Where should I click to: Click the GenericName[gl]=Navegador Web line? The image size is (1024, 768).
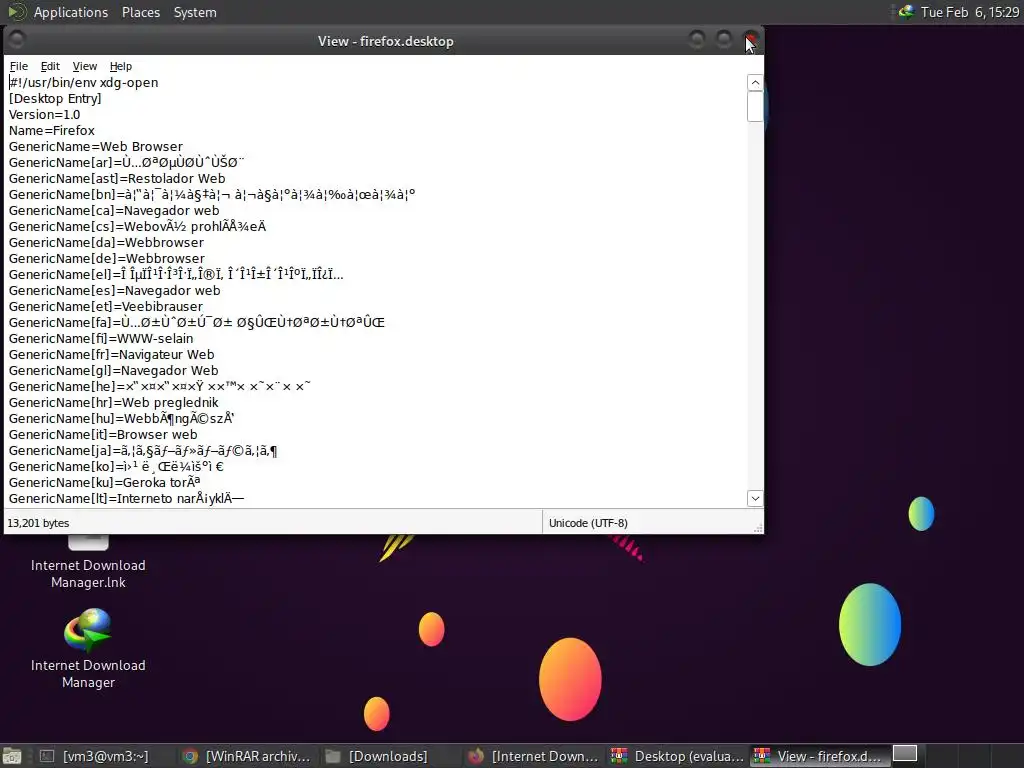point(114,370)
